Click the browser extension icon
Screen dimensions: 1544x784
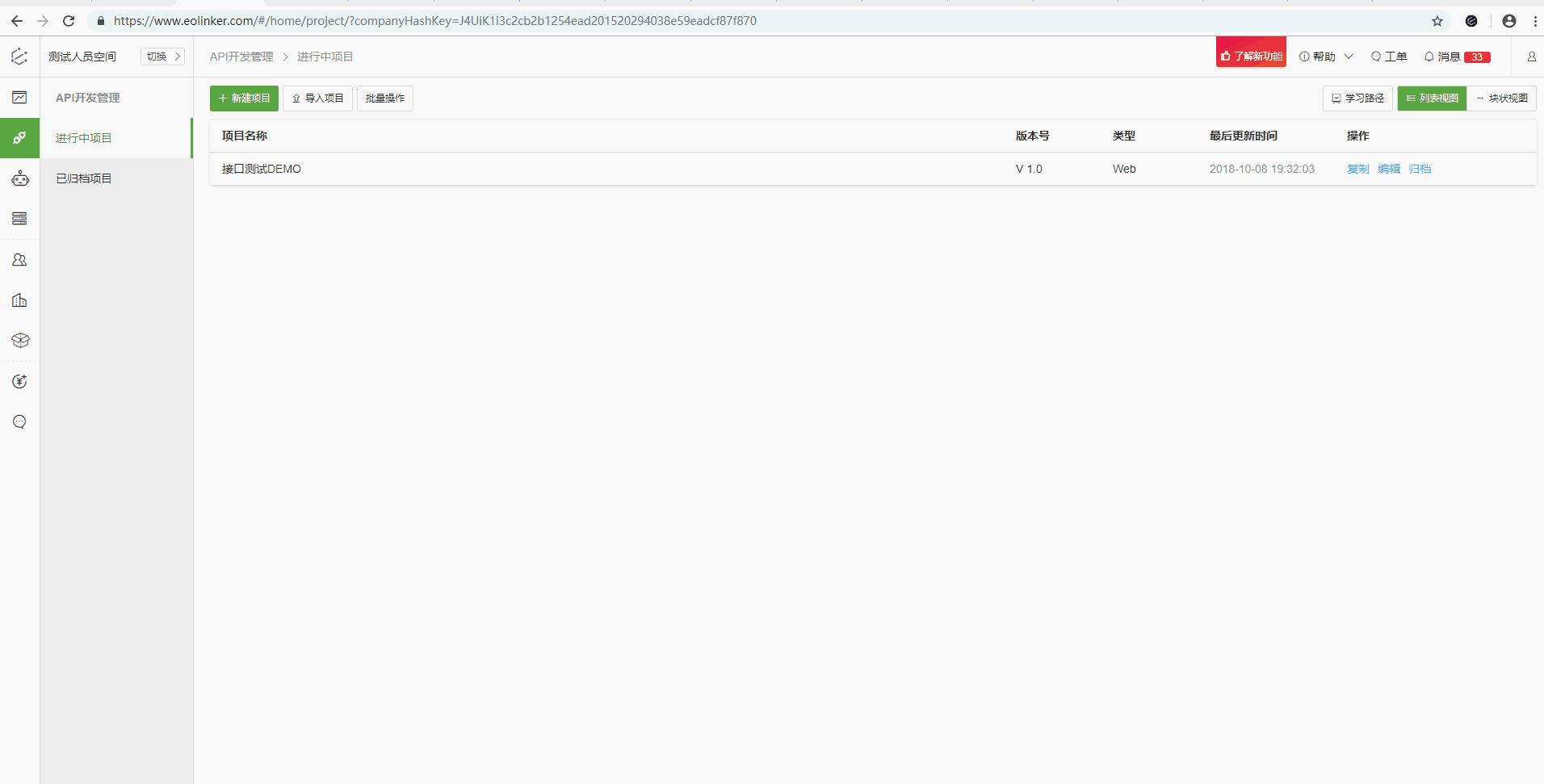(1471, 21)
